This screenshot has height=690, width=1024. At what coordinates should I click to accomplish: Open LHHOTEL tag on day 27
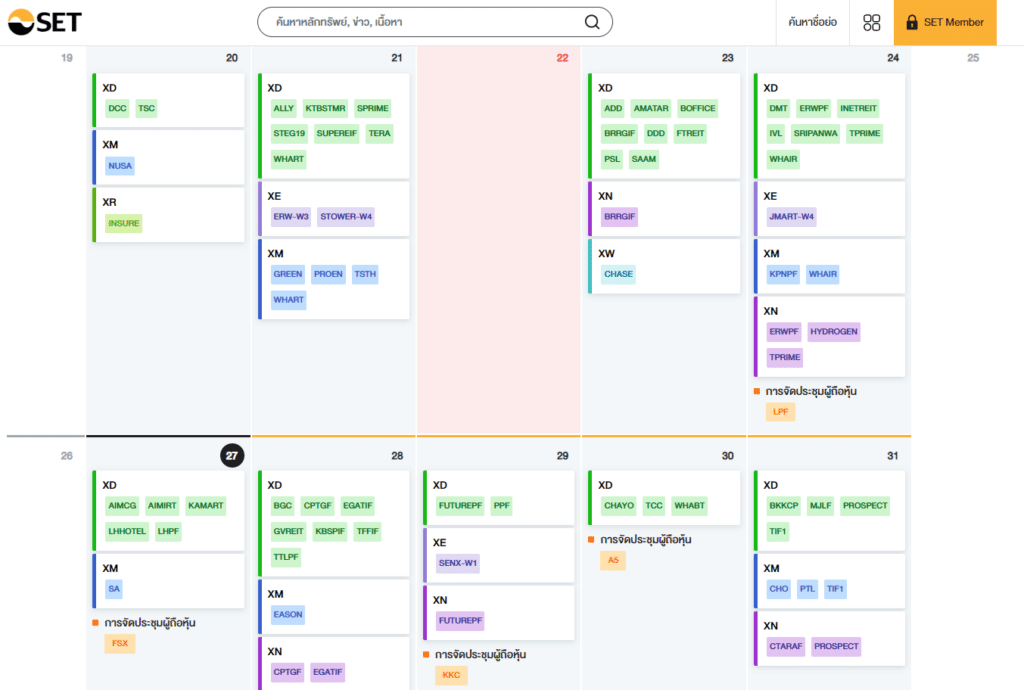click(x=127, y=531)
